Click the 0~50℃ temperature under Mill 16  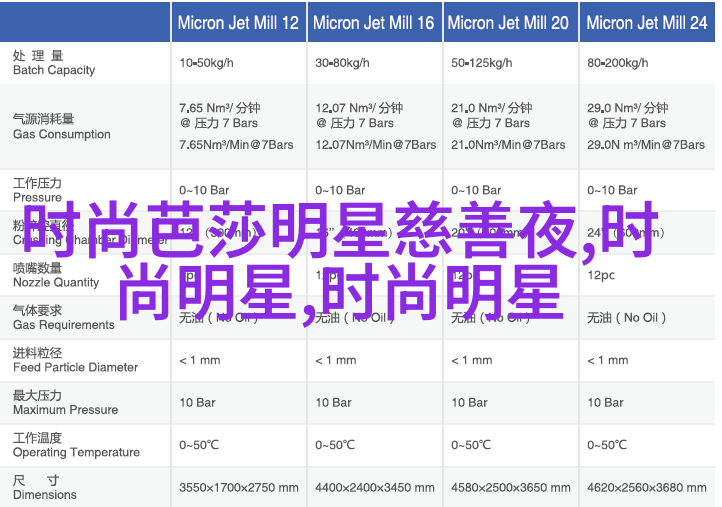[x=335, y=445]
